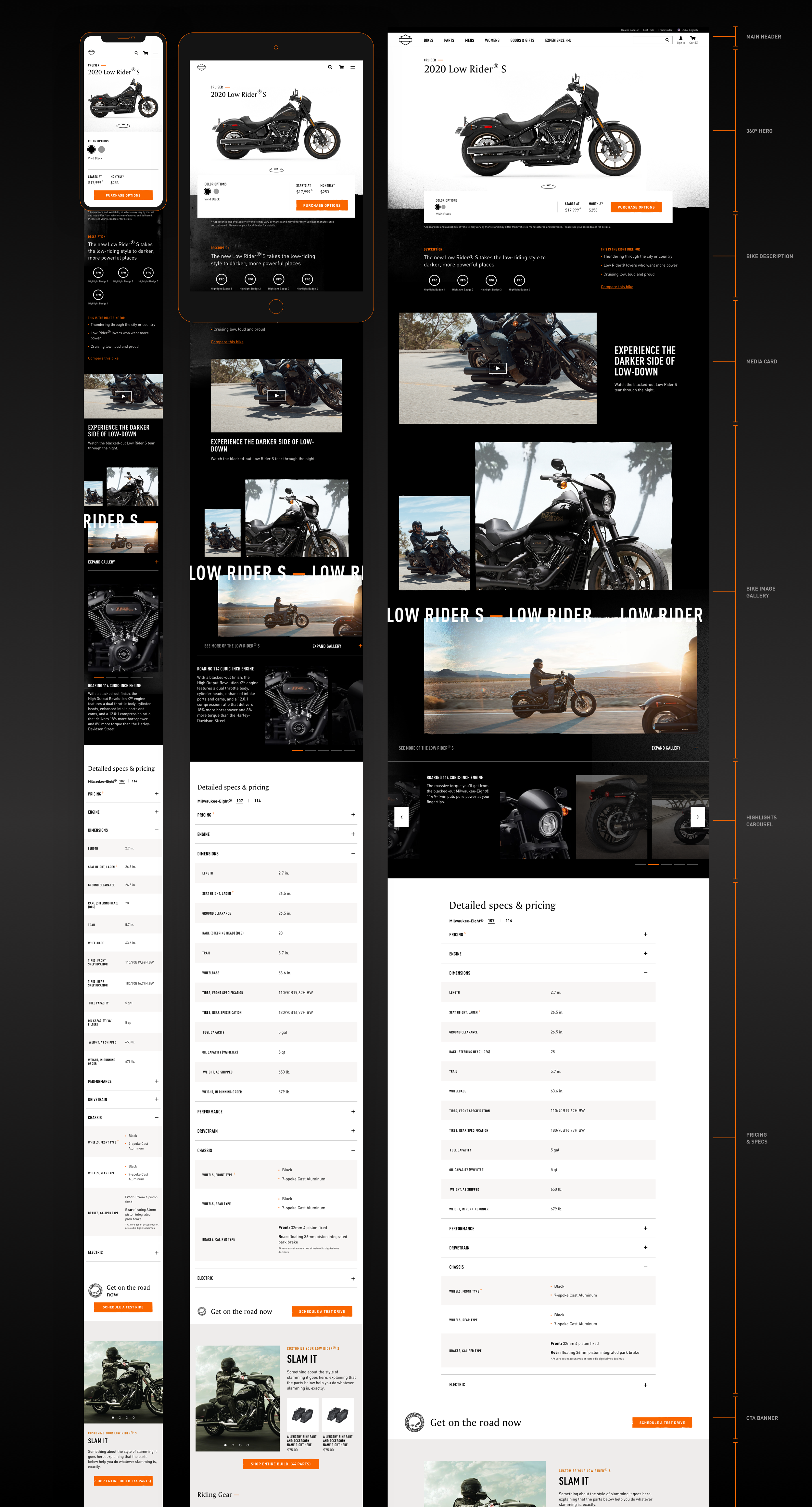The image size is (812, 1507).
Task: Click phone SCHEDULE A TEST RIDE button
Action: click(x=123, y=1307)
